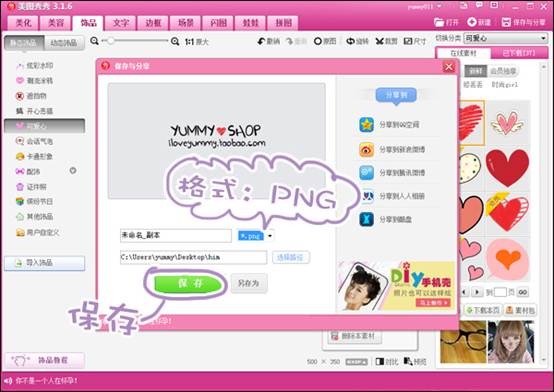Select the colorful heart holiday category

20,201
